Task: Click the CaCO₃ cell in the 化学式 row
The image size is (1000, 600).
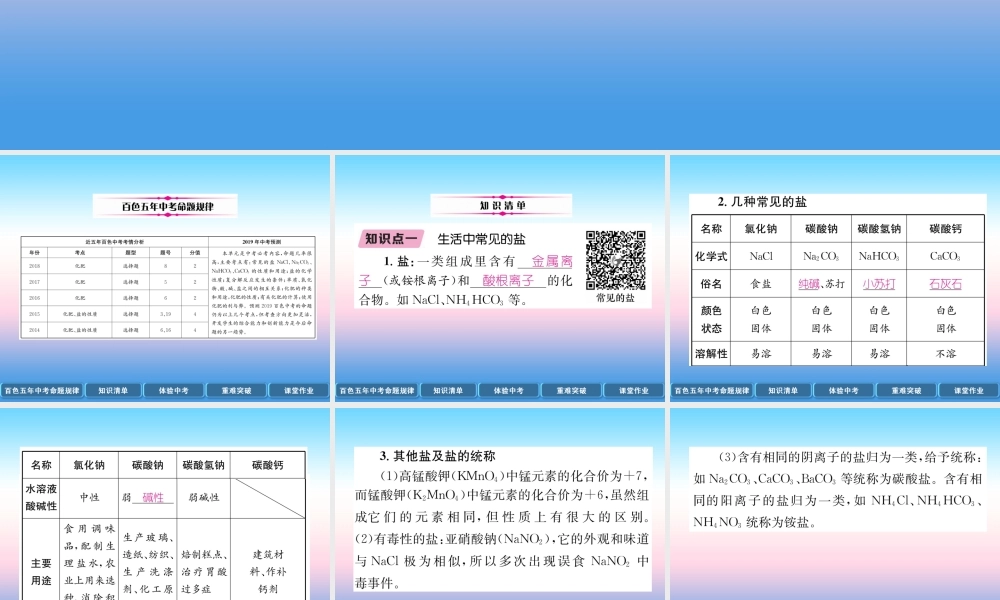Action: point(945,256)
